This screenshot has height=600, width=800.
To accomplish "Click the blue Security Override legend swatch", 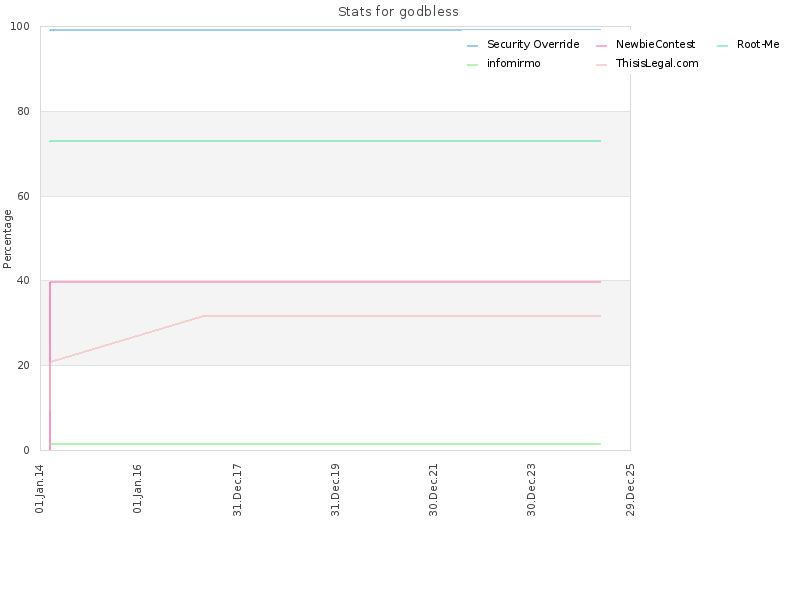I will coord(472,46).
